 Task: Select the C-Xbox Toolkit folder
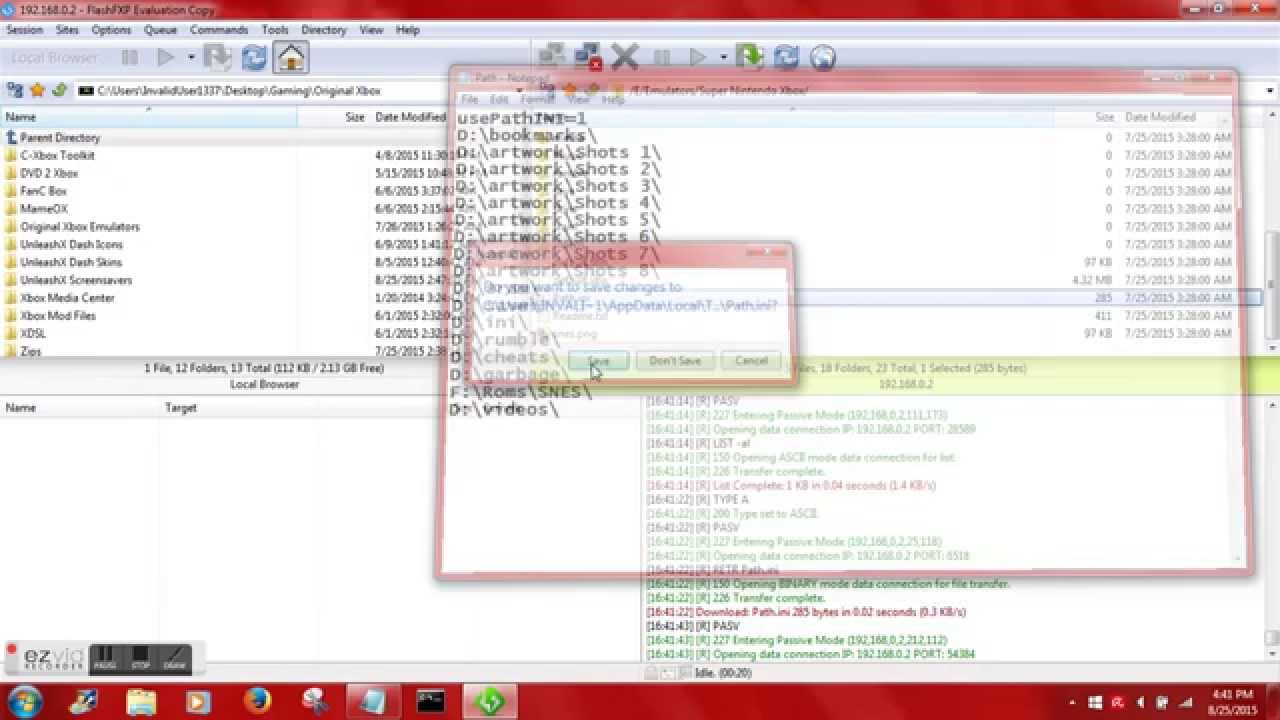pos(57,156)
